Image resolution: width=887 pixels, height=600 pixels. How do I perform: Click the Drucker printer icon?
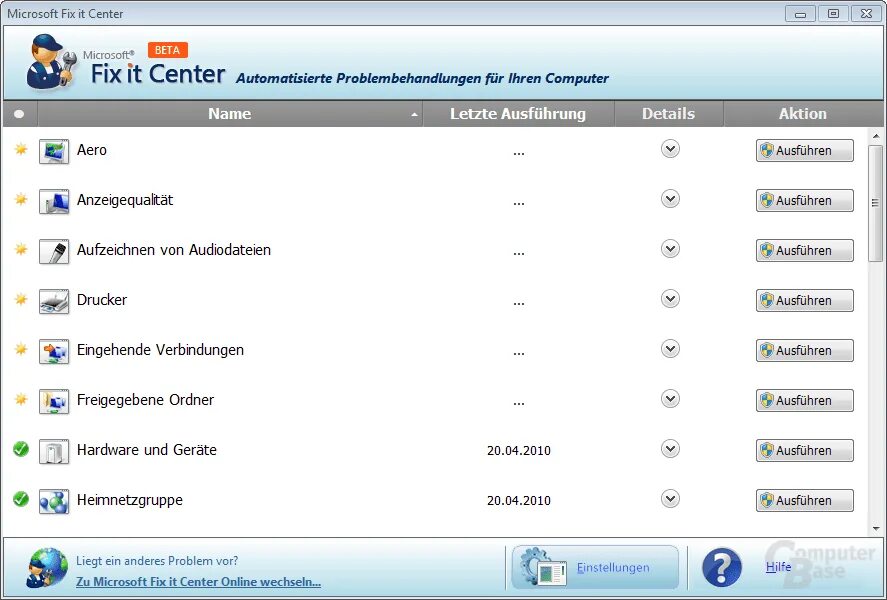coord(54,301)
